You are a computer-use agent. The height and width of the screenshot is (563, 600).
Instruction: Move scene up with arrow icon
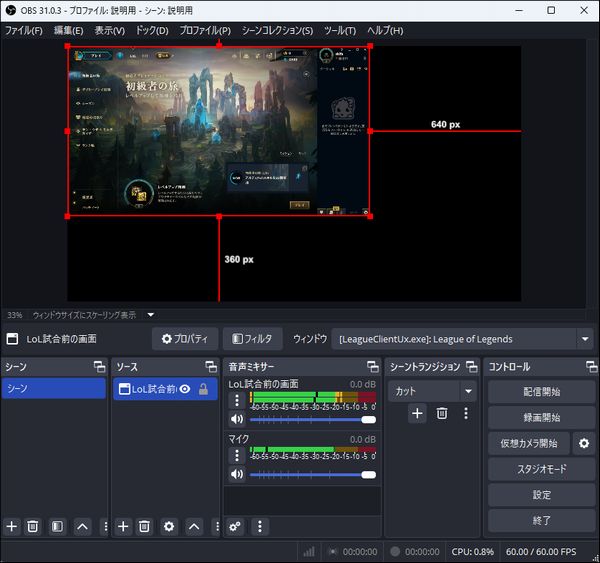click(82, 527)
